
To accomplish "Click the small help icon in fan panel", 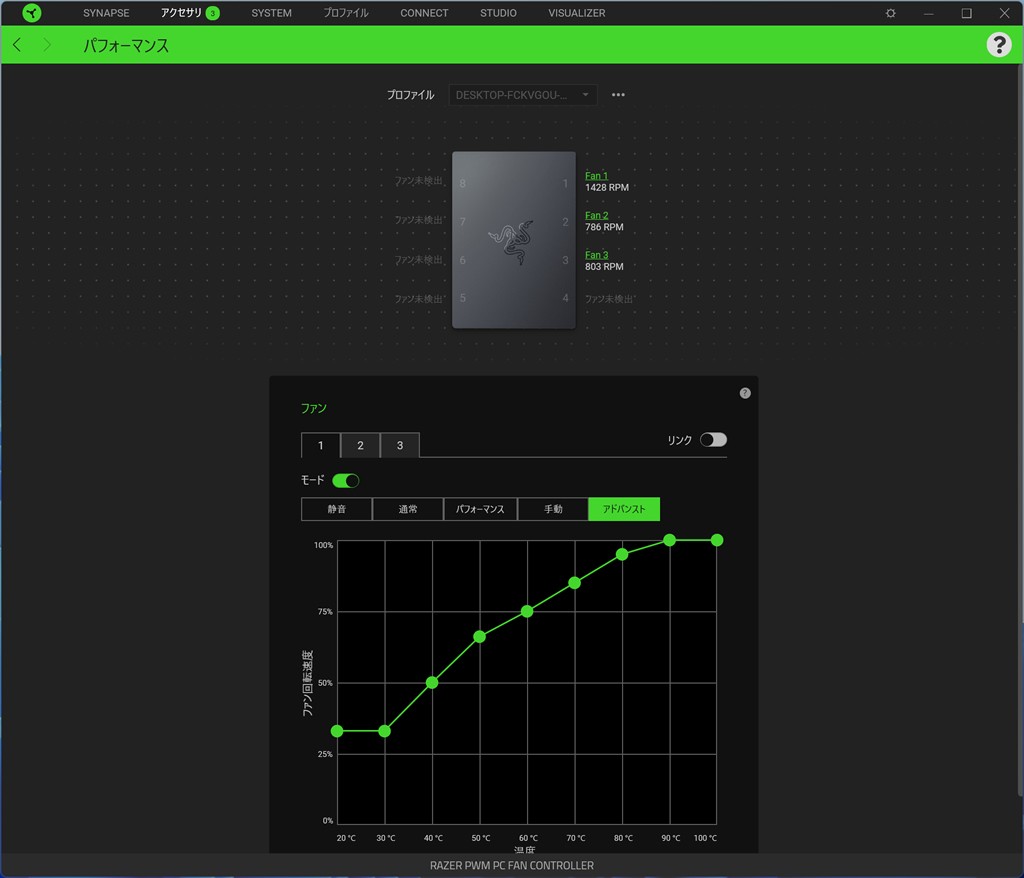I will pyautogui.click(x=745, y=393).
